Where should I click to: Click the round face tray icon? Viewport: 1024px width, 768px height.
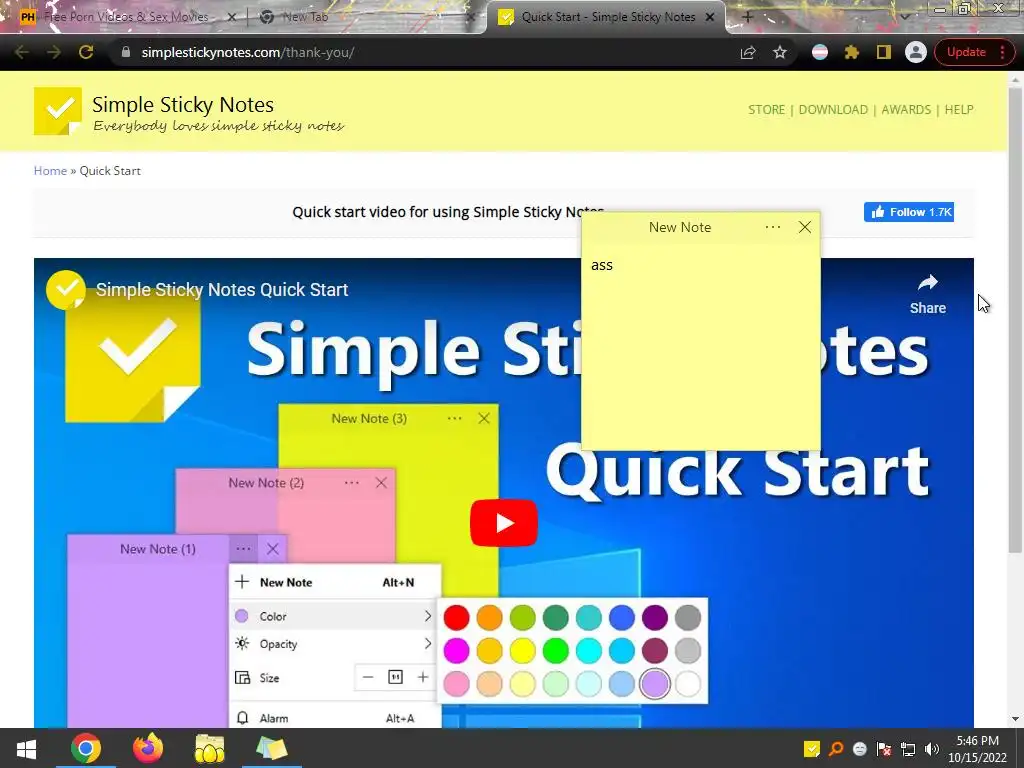coord(860,748)
